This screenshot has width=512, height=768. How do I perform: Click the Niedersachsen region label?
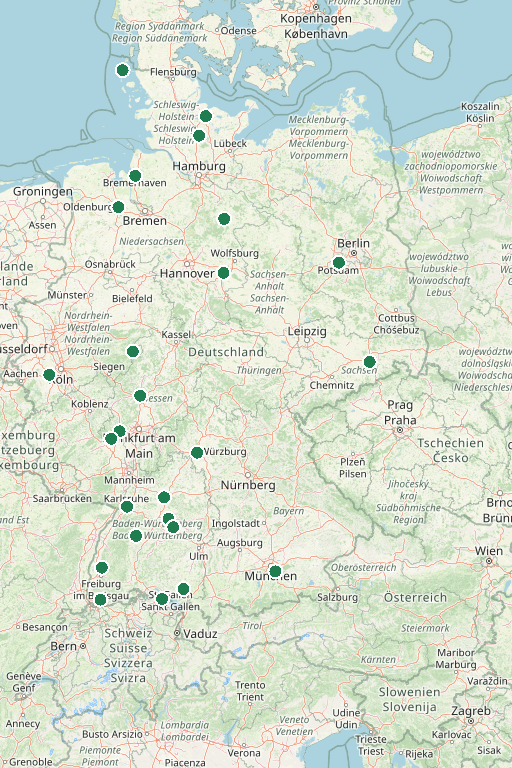pos(151,241)
